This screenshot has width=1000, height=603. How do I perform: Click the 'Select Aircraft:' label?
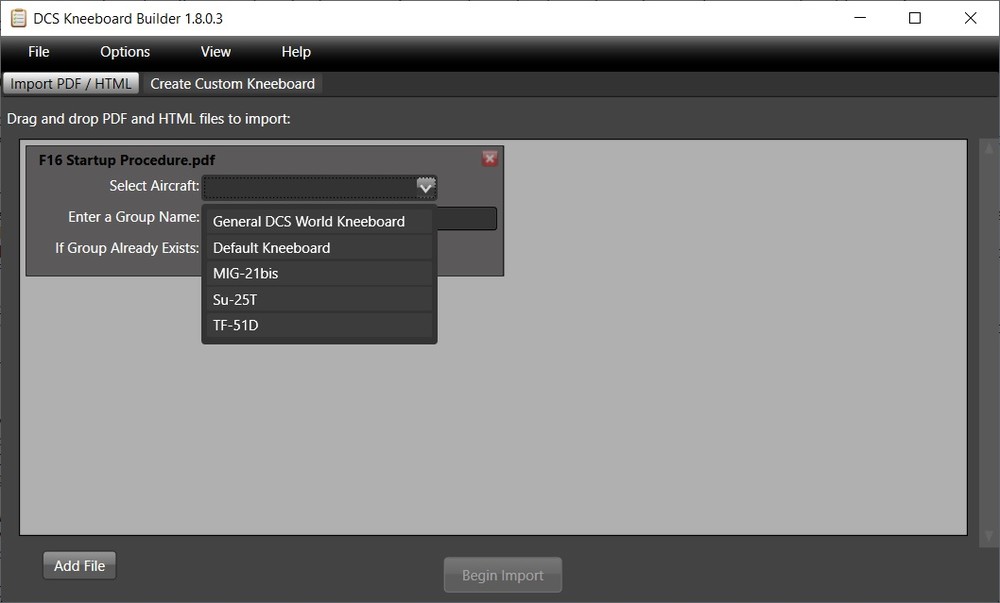point(154,185)
